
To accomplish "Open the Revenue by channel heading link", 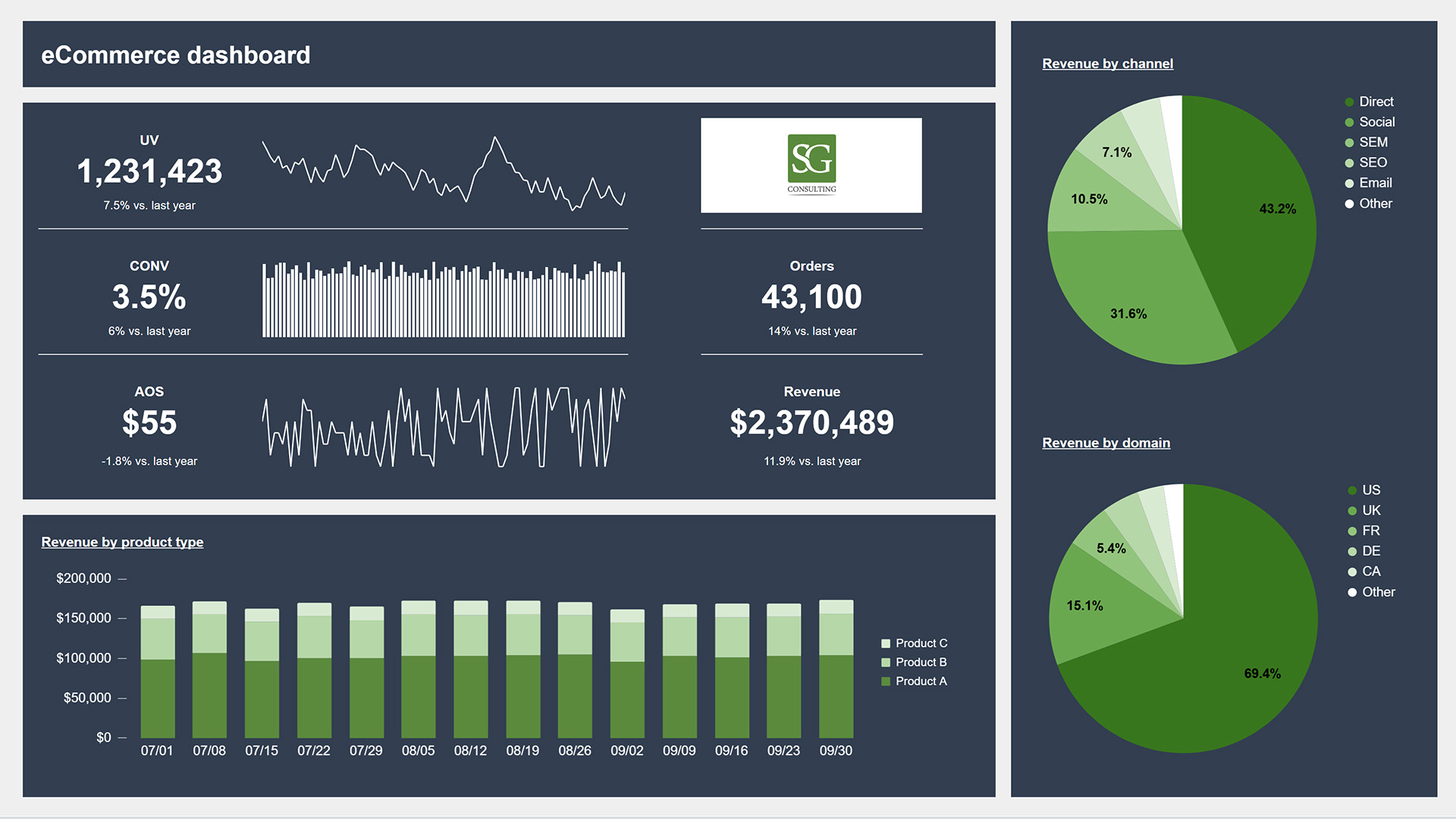I will point(1107,64).
